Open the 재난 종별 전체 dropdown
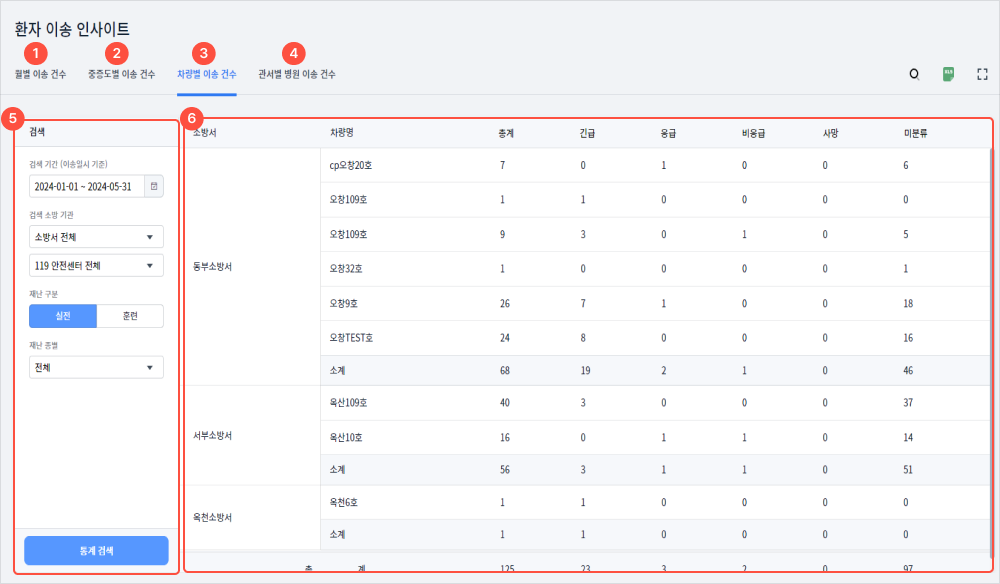Screen dimensions: 1000x584 click(x=96, y=367)
